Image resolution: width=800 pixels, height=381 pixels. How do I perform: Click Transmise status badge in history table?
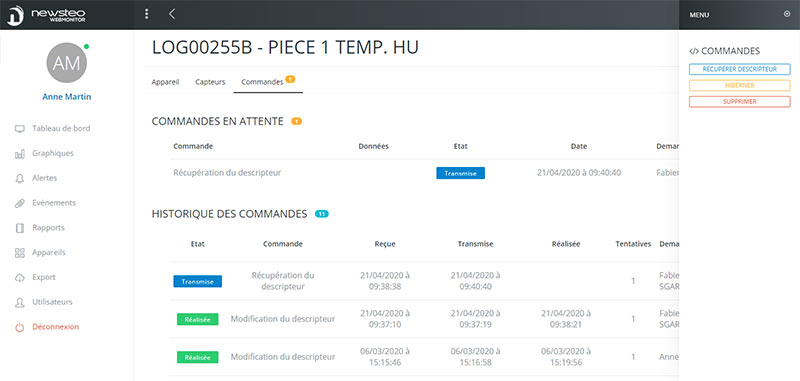click(x=197, y=282)
